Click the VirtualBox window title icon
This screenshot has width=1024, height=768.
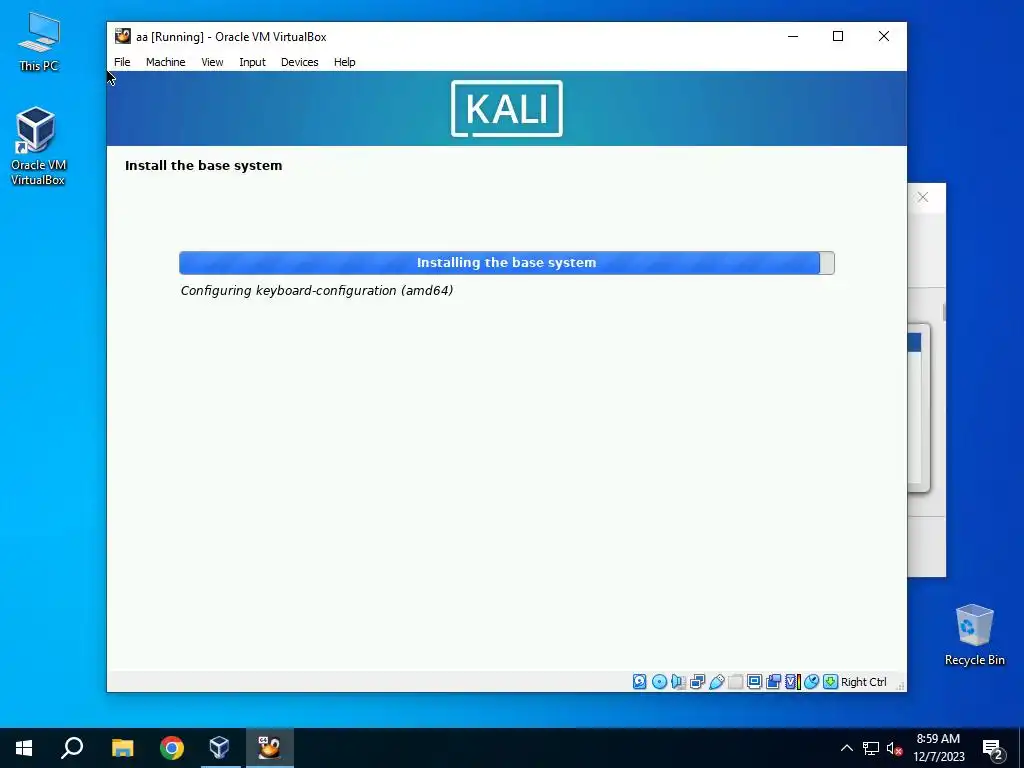[x=123, y=37]
